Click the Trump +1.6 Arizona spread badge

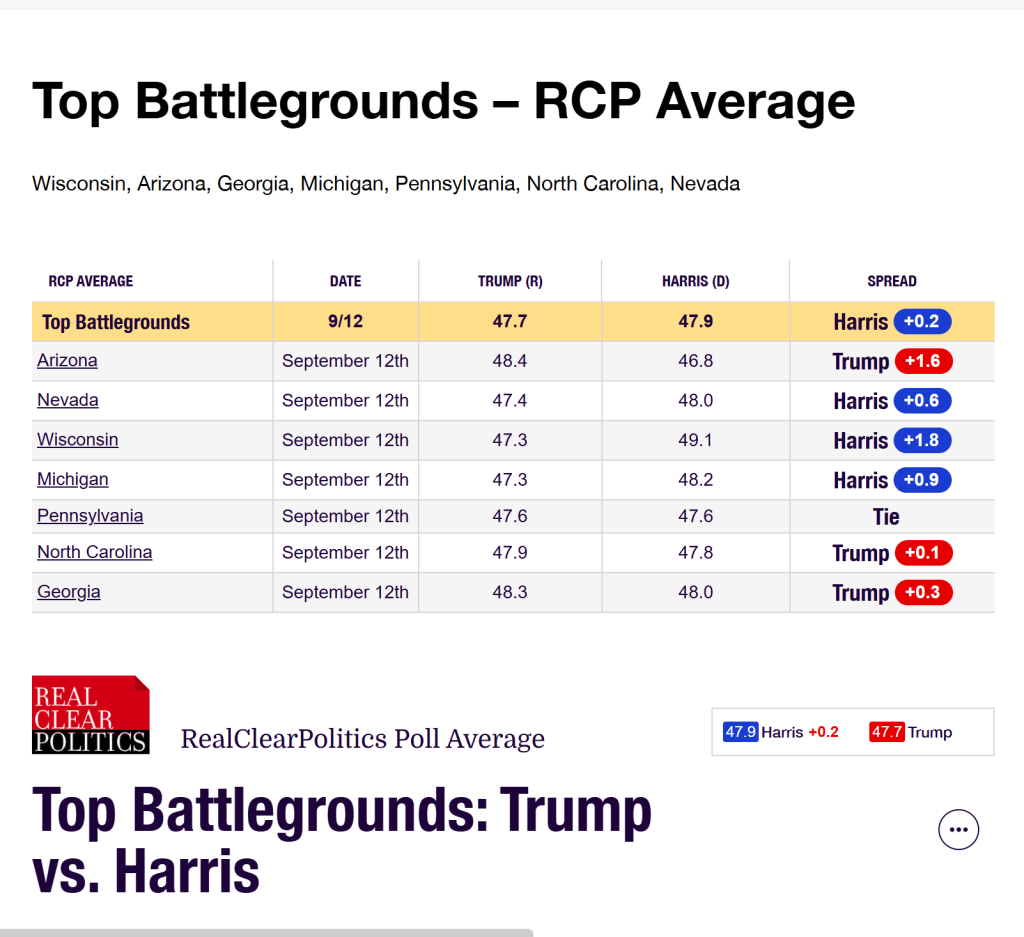pos(923,361)
